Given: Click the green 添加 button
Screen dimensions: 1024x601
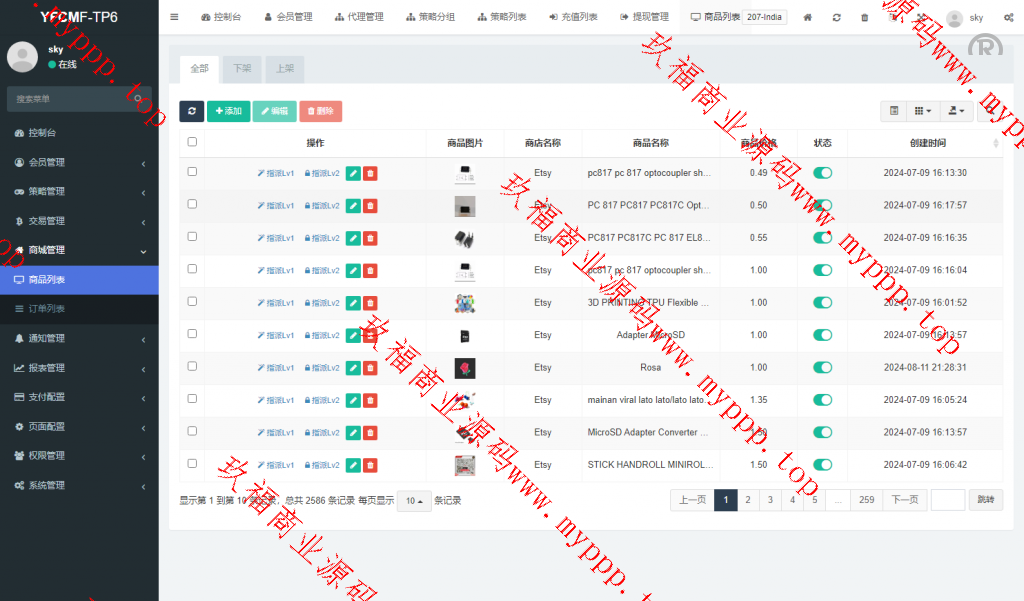Looking at the screenshot, I should pyautogui.click(x=228, y=111).
